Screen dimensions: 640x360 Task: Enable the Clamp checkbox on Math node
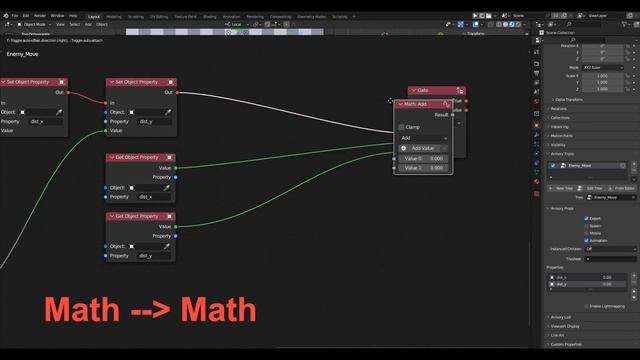(401, 127)
